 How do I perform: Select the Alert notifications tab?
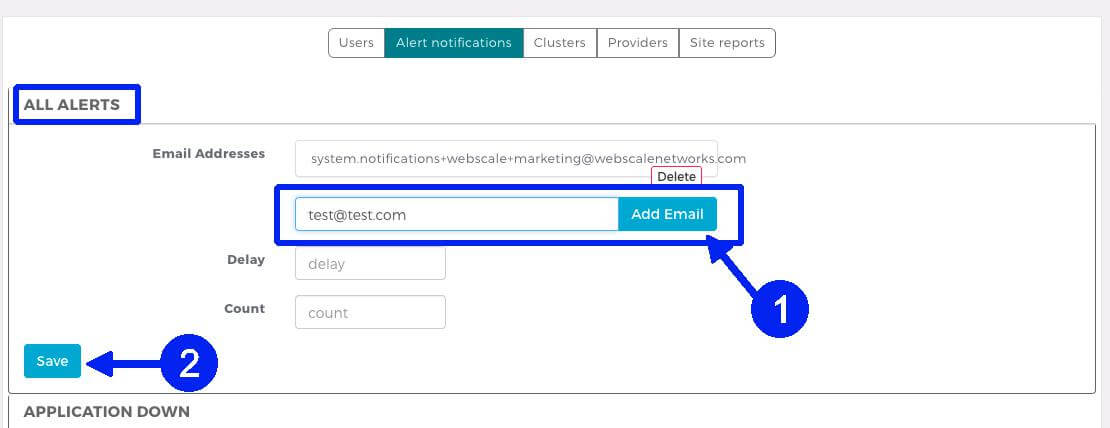(453, 43)
